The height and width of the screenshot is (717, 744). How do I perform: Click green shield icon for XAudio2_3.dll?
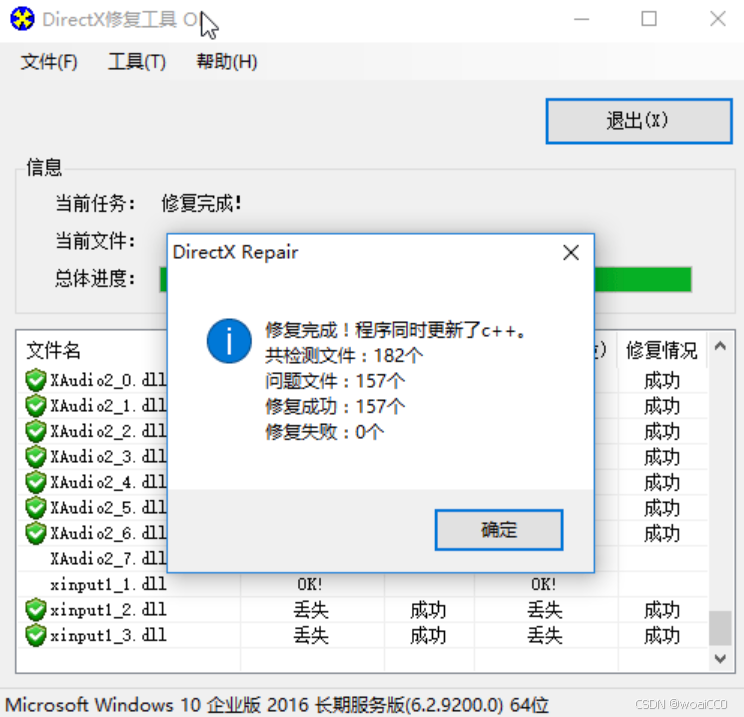[x=36, y=457]
